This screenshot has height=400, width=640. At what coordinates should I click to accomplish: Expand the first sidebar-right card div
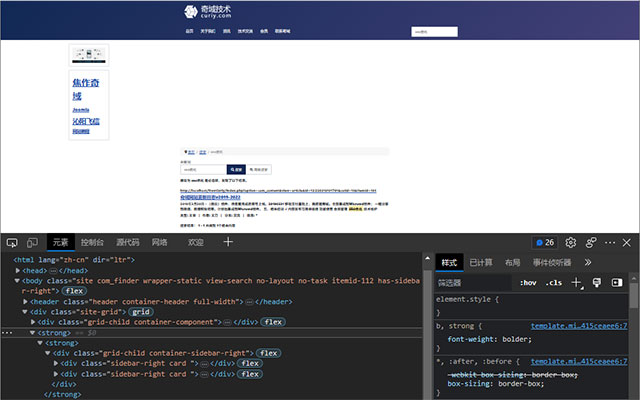pyautogui.click(x=56, y=363)
